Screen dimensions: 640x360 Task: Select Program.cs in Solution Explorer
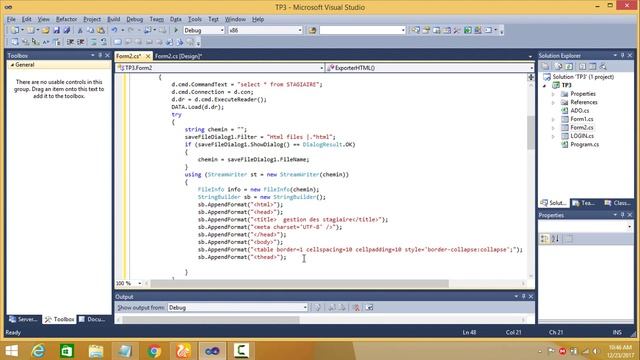(x=584, y=144)
